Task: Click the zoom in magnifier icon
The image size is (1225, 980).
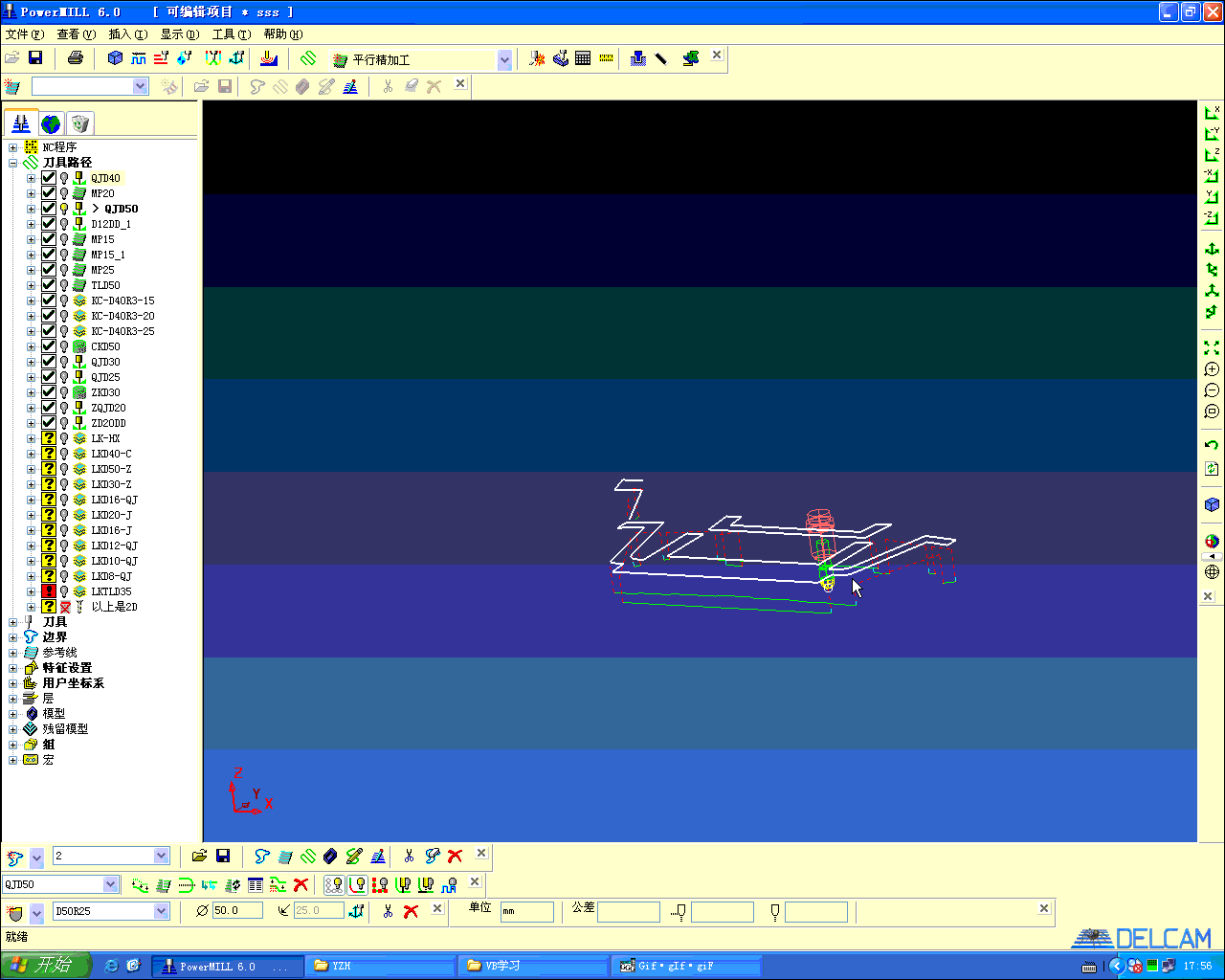Action: pos(1212,369)
